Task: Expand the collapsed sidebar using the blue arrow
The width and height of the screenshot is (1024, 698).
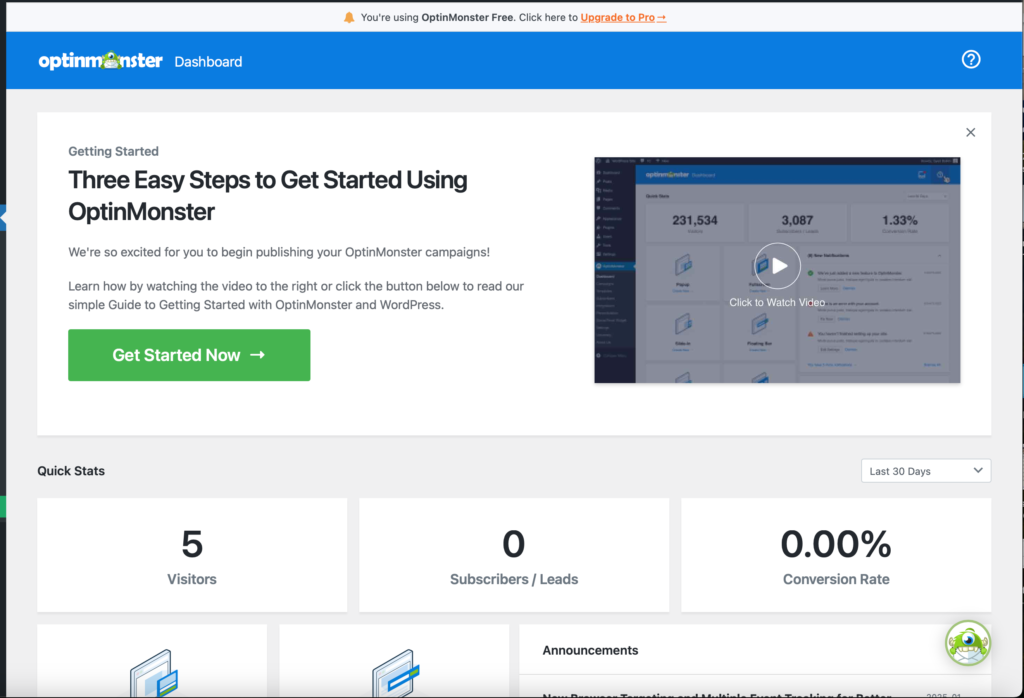Action: (4, 218)
